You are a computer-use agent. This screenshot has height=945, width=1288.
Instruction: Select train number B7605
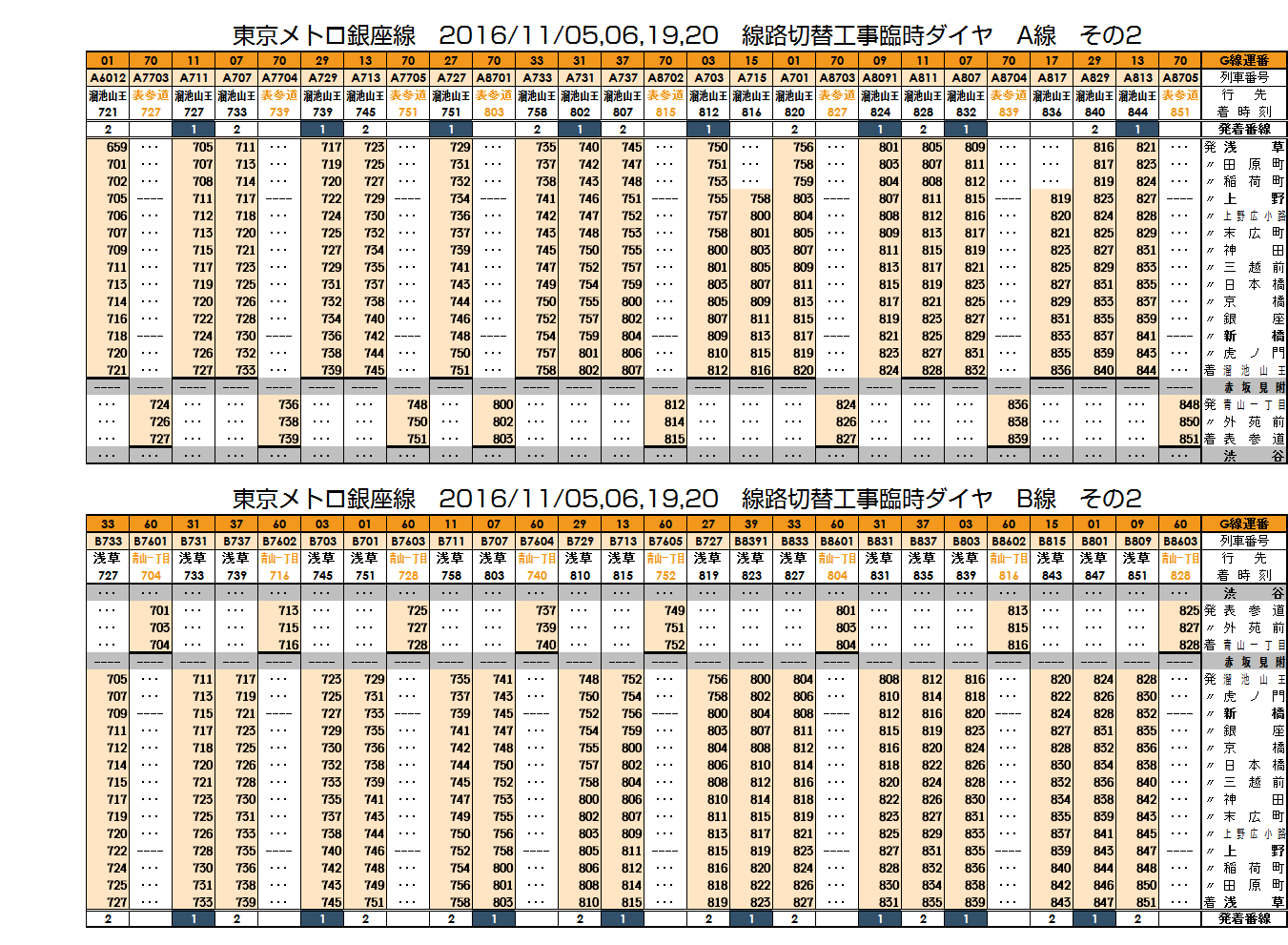[665, 542]
